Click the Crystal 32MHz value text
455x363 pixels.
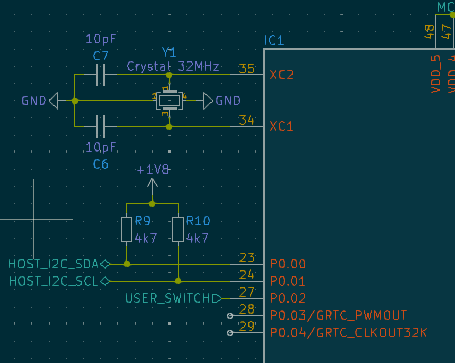[x=173, y=67]
